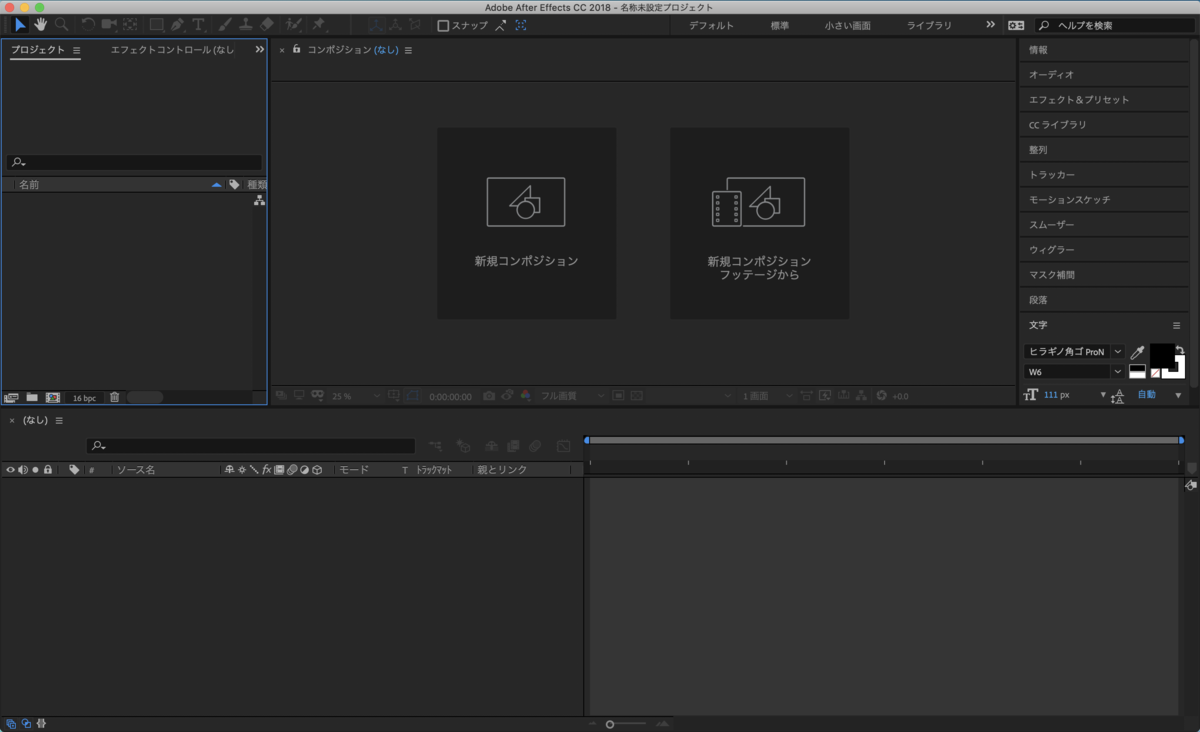
Task: Toggle the shy layers hide switch in timeline
Action: coord(492,446)
